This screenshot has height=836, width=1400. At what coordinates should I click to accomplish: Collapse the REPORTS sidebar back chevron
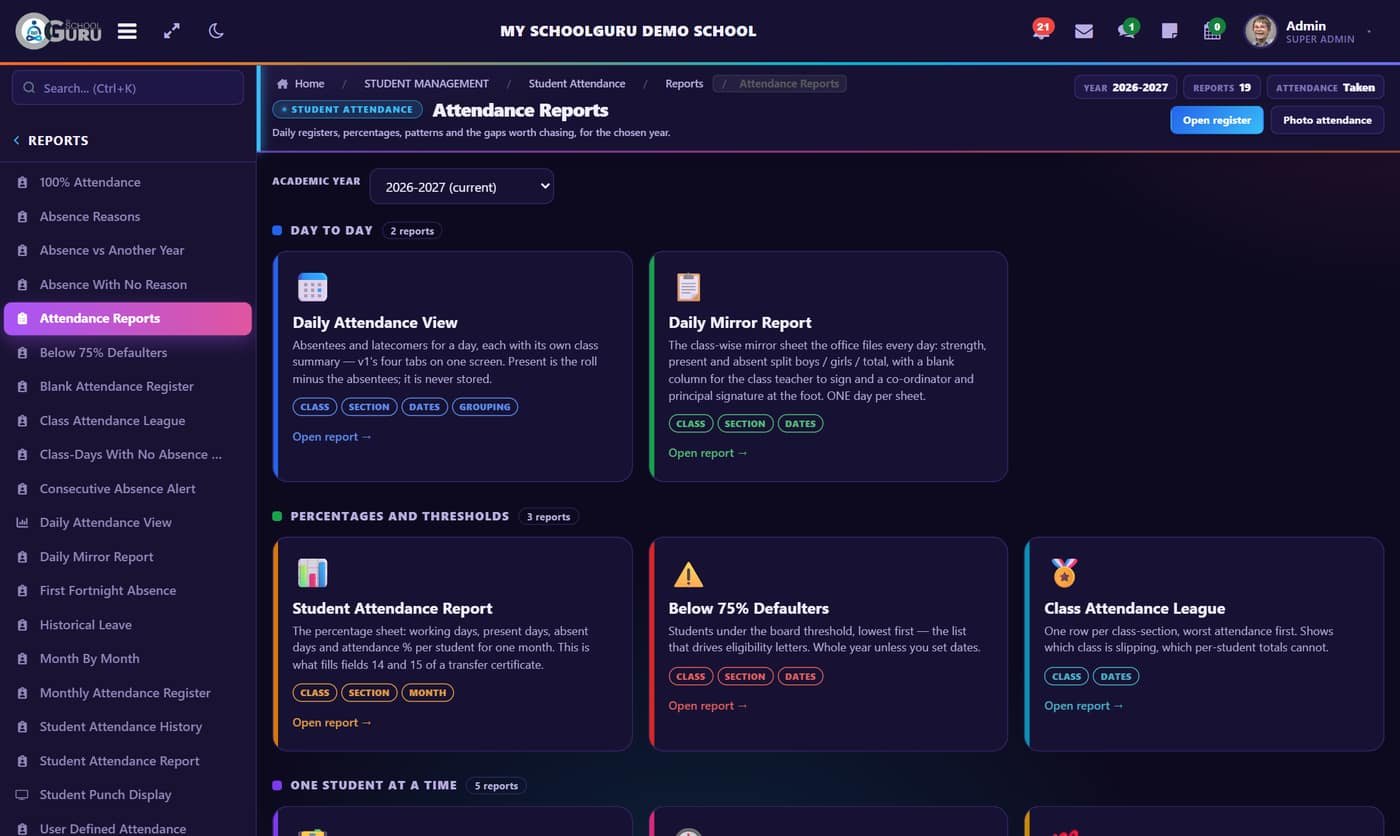click(x=16, y=141)
